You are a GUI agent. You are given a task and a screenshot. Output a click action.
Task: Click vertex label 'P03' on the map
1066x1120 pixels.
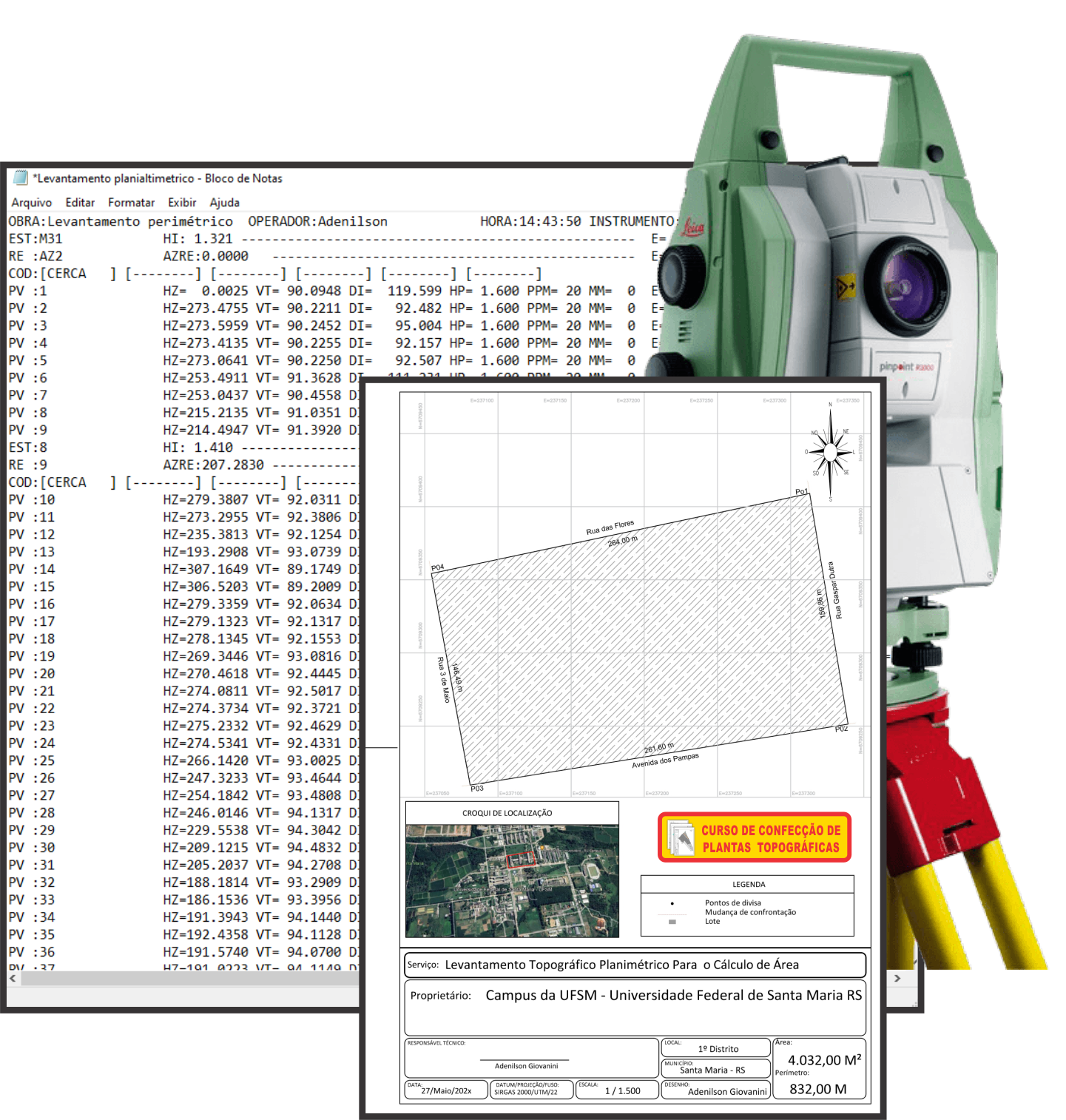click(477, 788)
